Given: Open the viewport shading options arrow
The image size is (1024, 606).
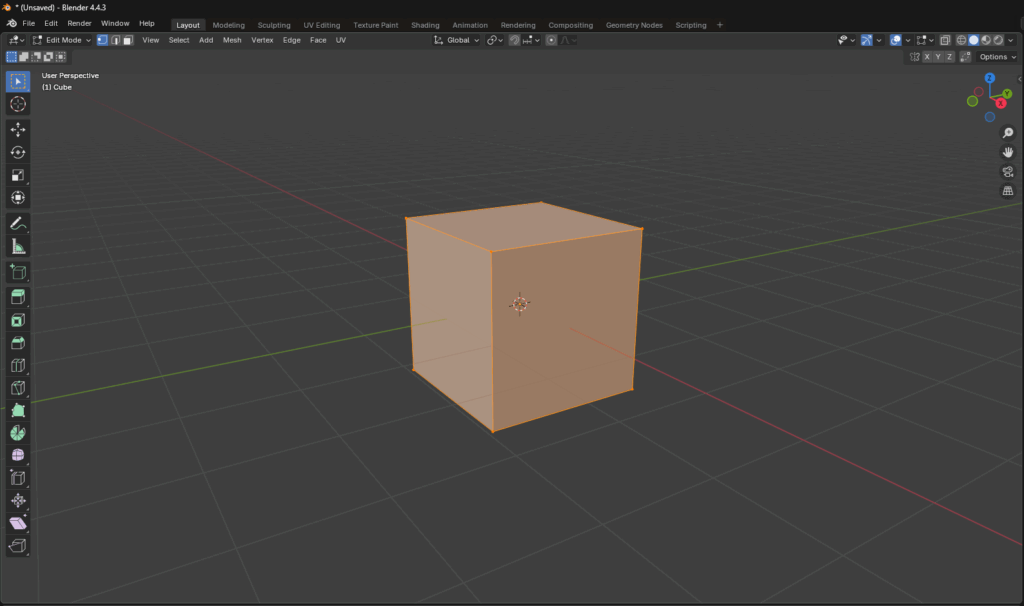Looking at the screenshot, I should (x=1010, y=40).
